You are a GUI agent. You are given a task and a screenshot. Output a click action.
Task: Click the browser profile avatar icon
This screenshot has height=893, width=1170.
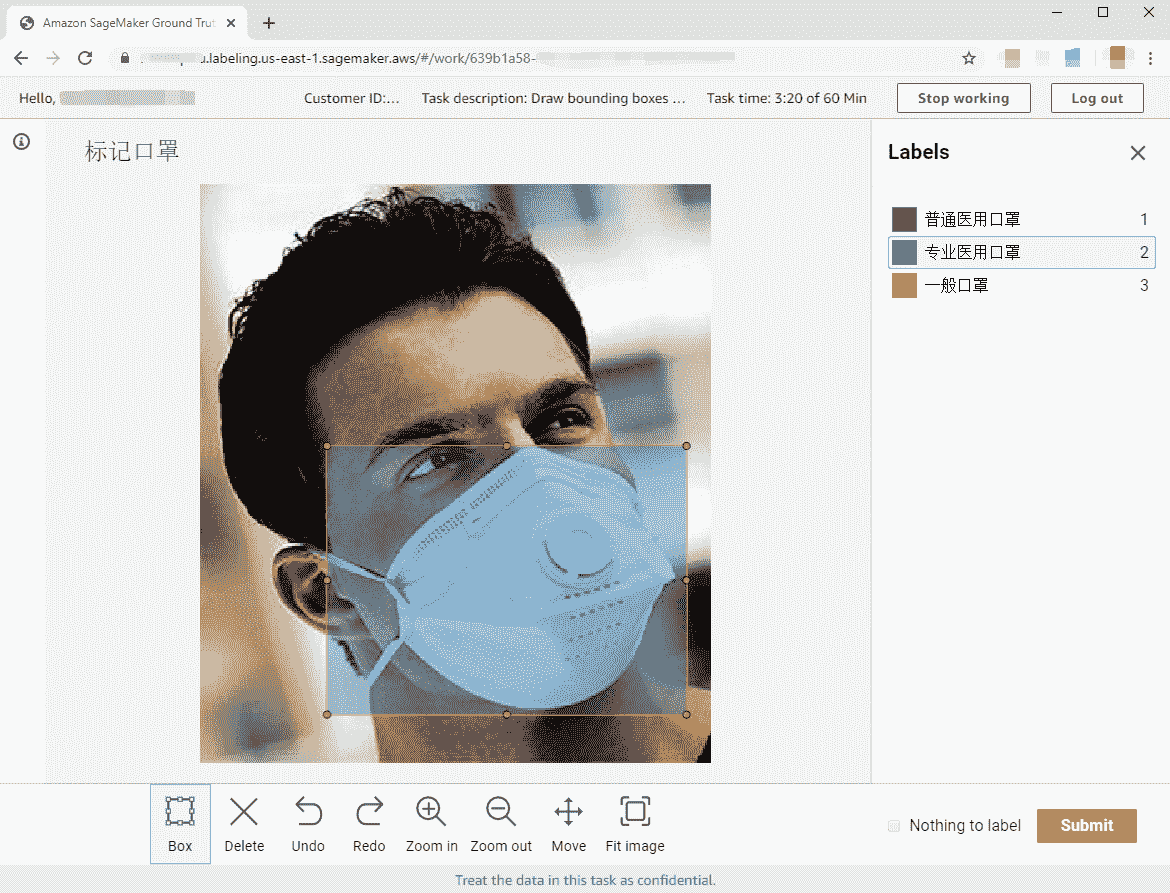click(x=1117, y=57)
